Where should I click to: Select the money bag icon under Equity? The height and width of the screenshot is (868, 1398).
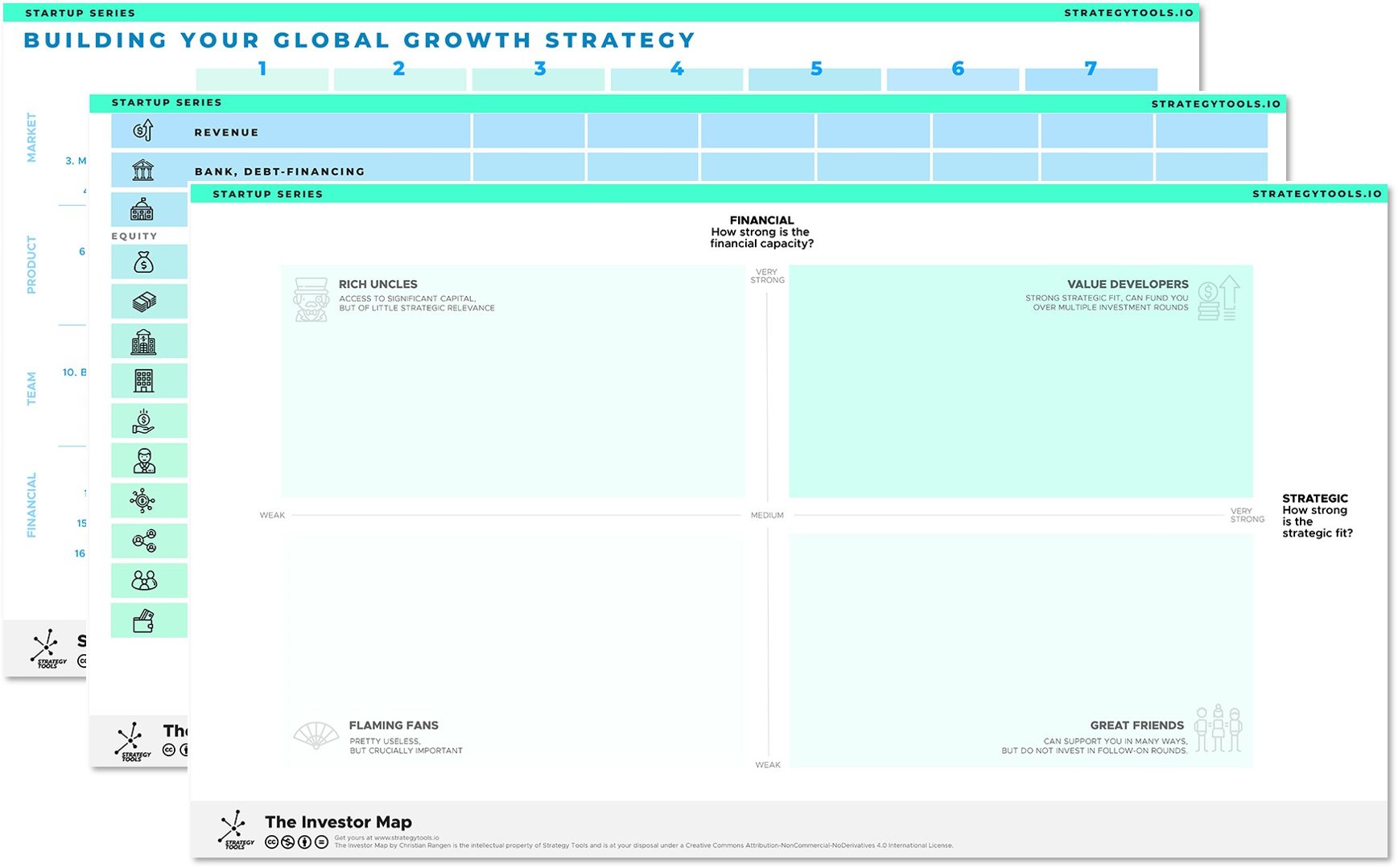pos(143,262)
